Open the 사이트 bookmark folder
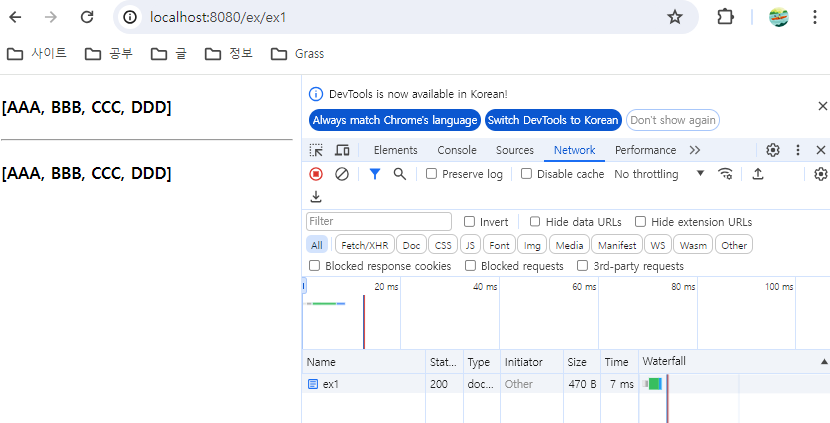Image resolution: width=830 pixels, height=423 pixels. point(37,53)
